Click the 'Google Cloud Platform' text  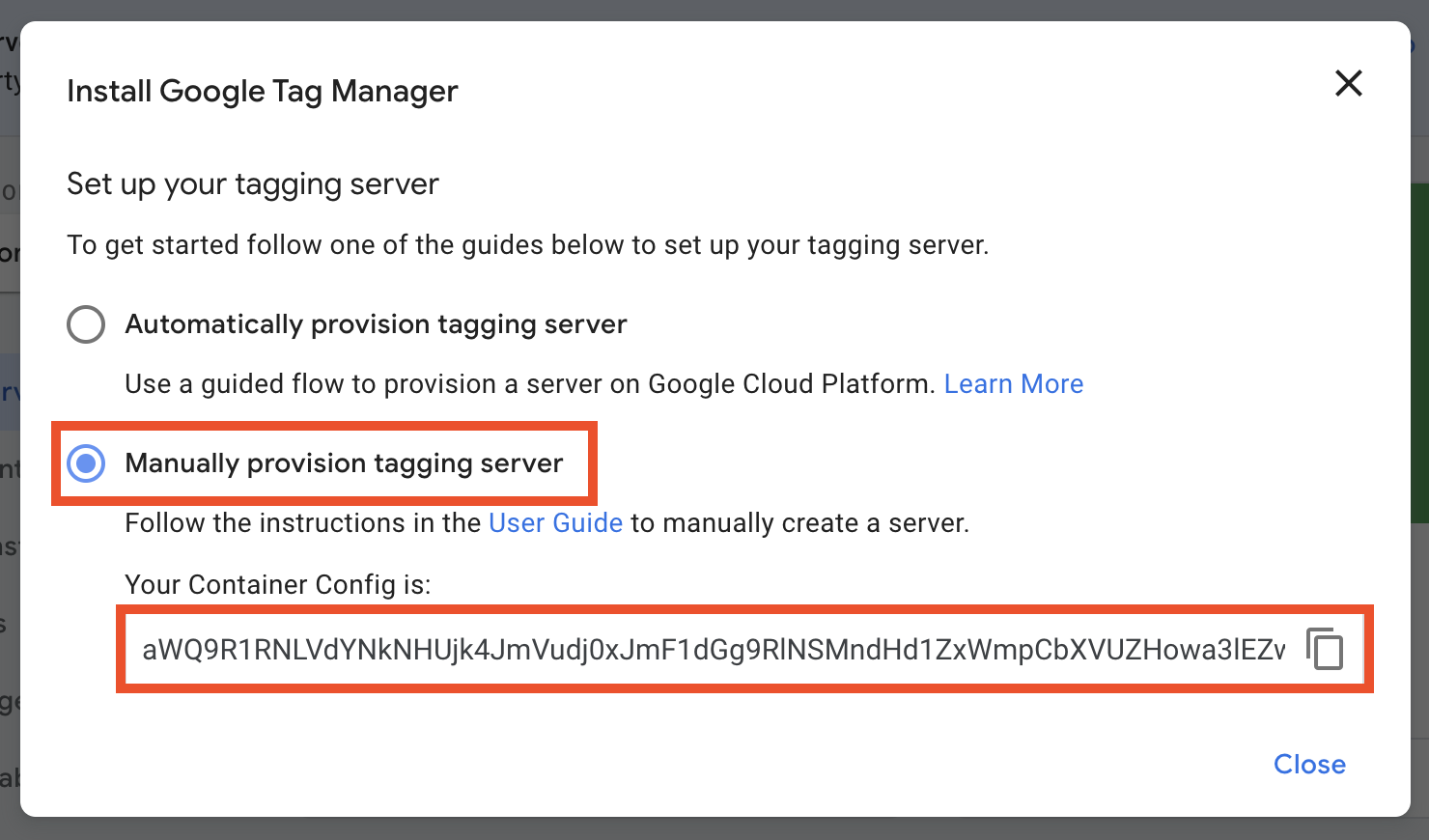[x=788, y=384]
